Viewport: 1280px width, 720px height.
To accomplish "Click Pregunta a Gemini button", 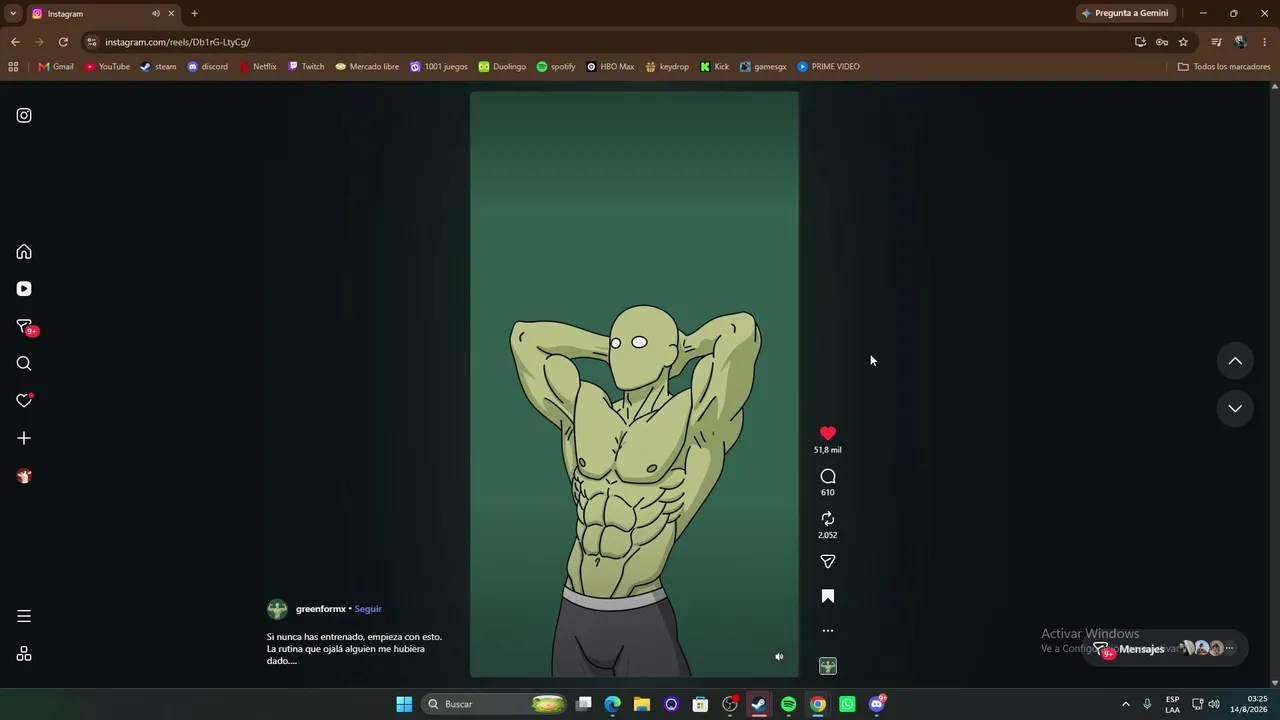I will 1125,13.
